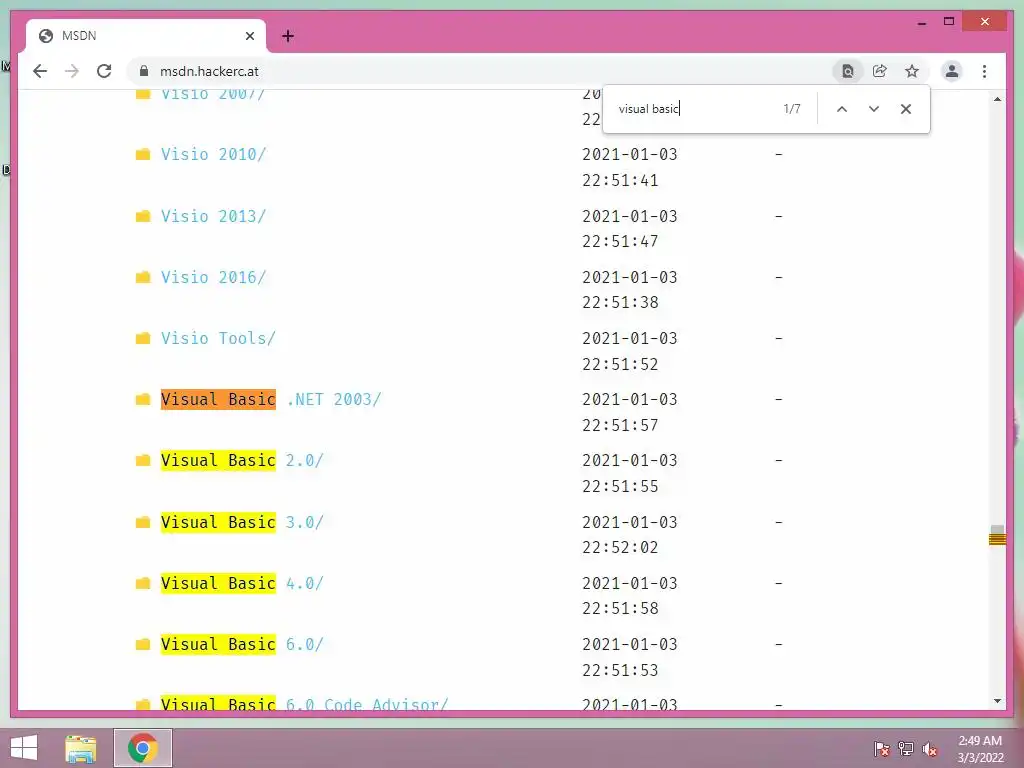Click the forward navigation arrow
This screenshot has height=768, width=1024.
(x=72, y=71)
